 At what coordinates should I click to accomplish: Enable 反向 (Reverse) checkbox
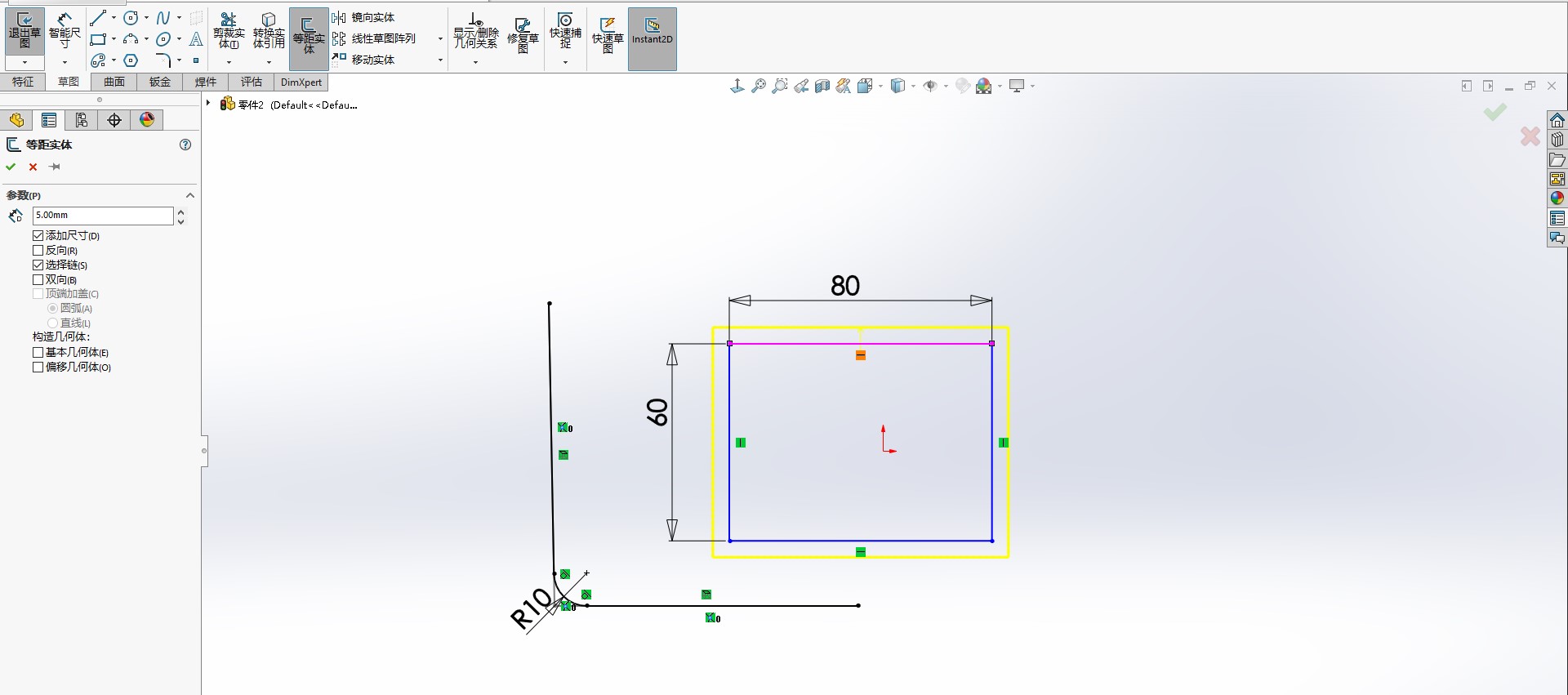coord(38,250)
